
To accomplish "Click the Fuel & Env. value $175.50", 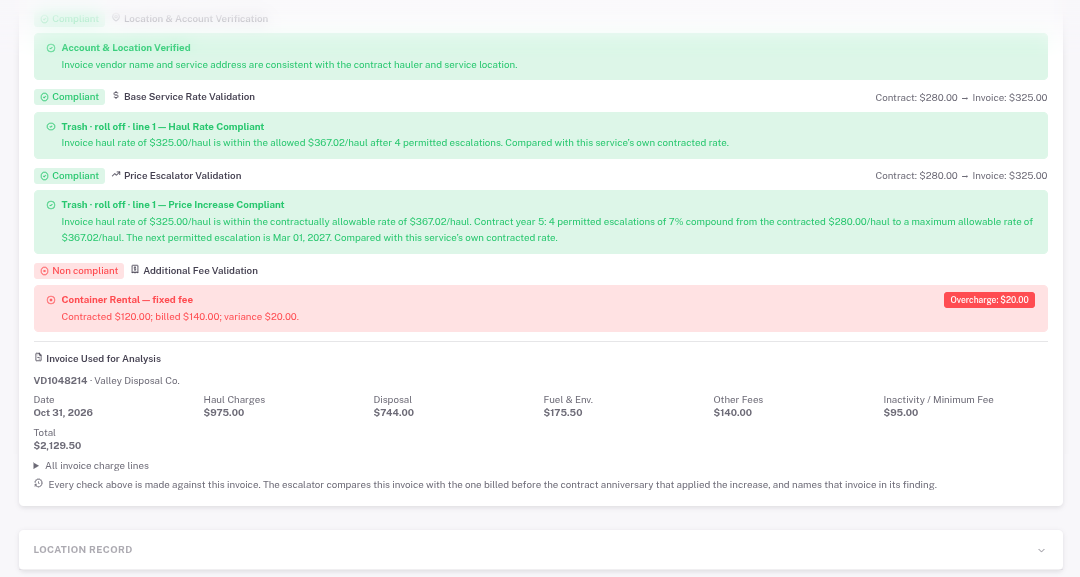I will click(563, 413).
